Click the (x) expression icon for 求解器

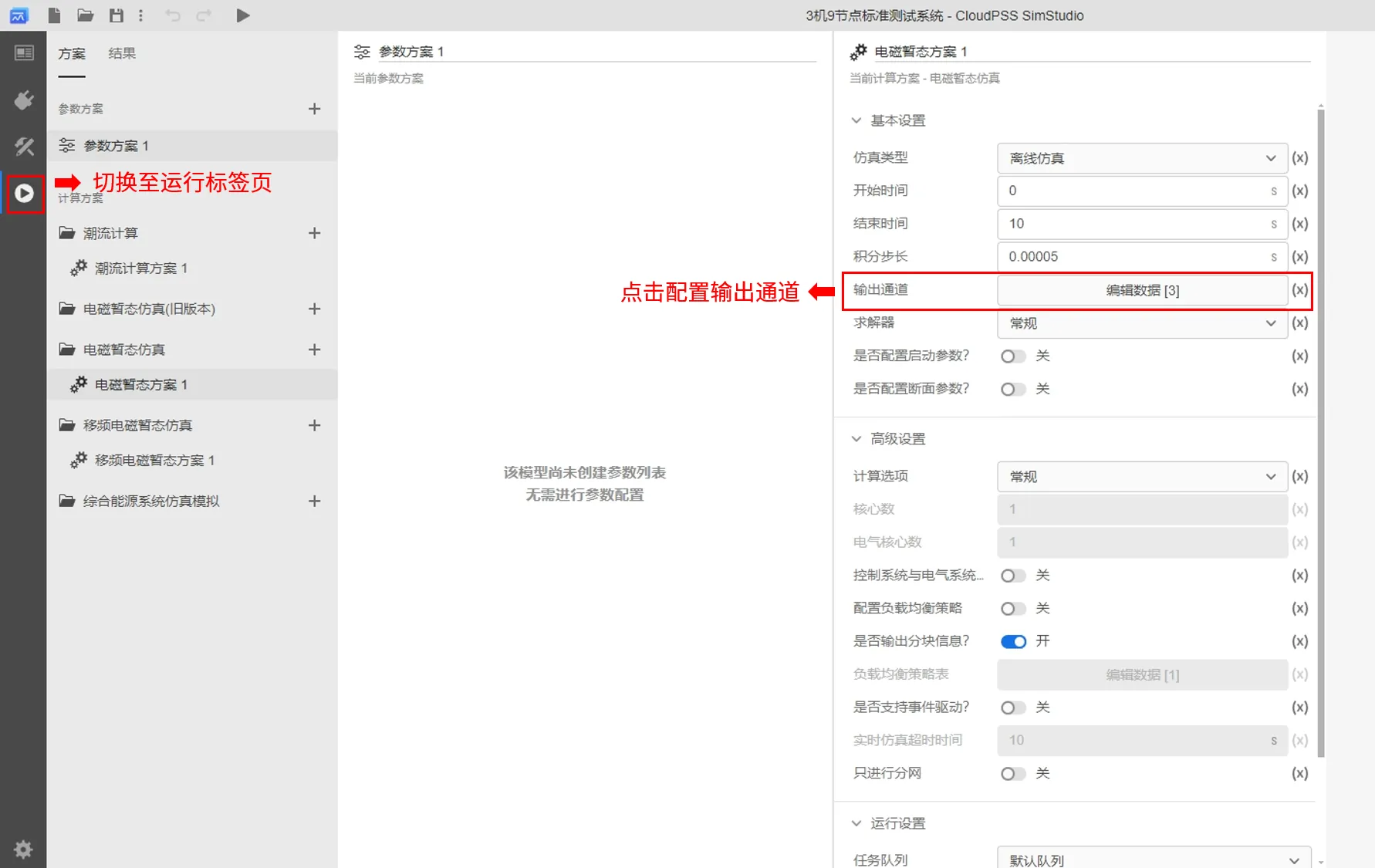click(x=1300, y=323)
